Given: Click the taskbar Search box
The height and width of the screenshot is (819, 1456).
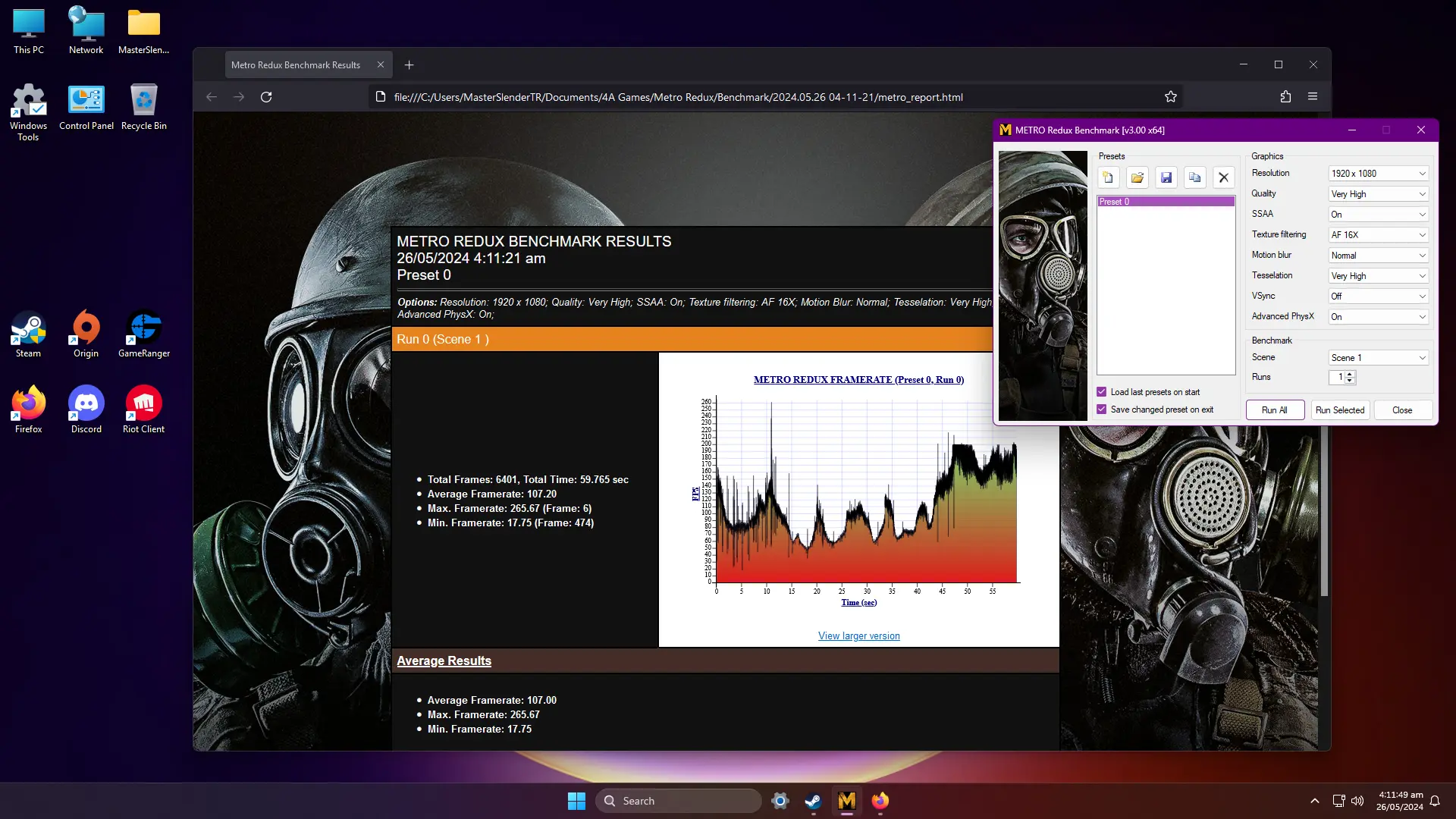Looking at the screenshot, I should [678, 801].
